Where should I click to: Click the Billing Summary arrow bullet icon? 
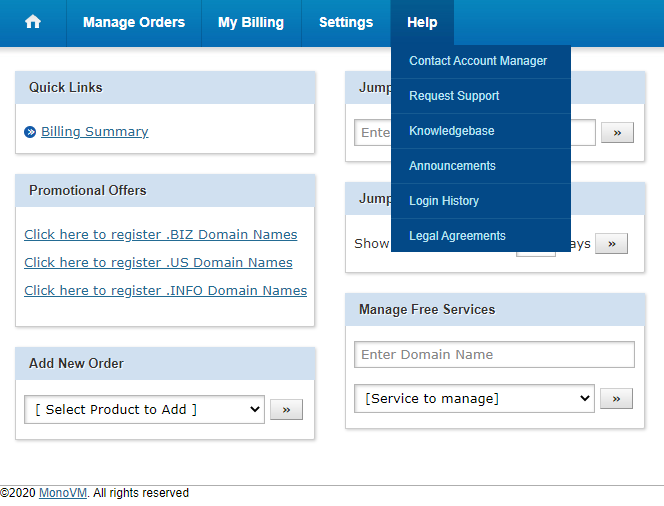point(30,132)
